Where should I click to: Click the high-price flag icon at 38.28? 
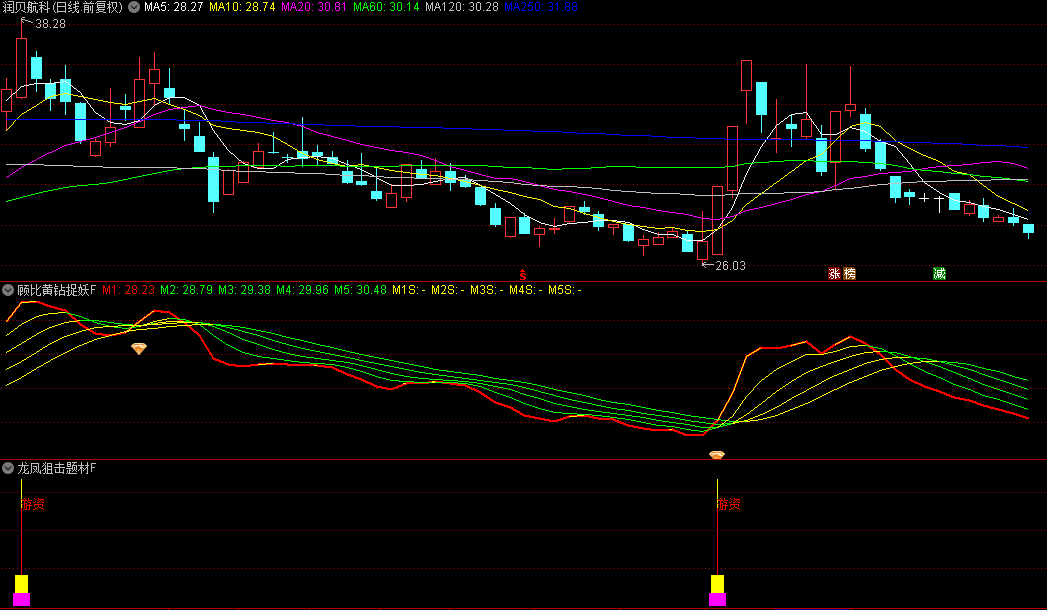pos(26,21)
